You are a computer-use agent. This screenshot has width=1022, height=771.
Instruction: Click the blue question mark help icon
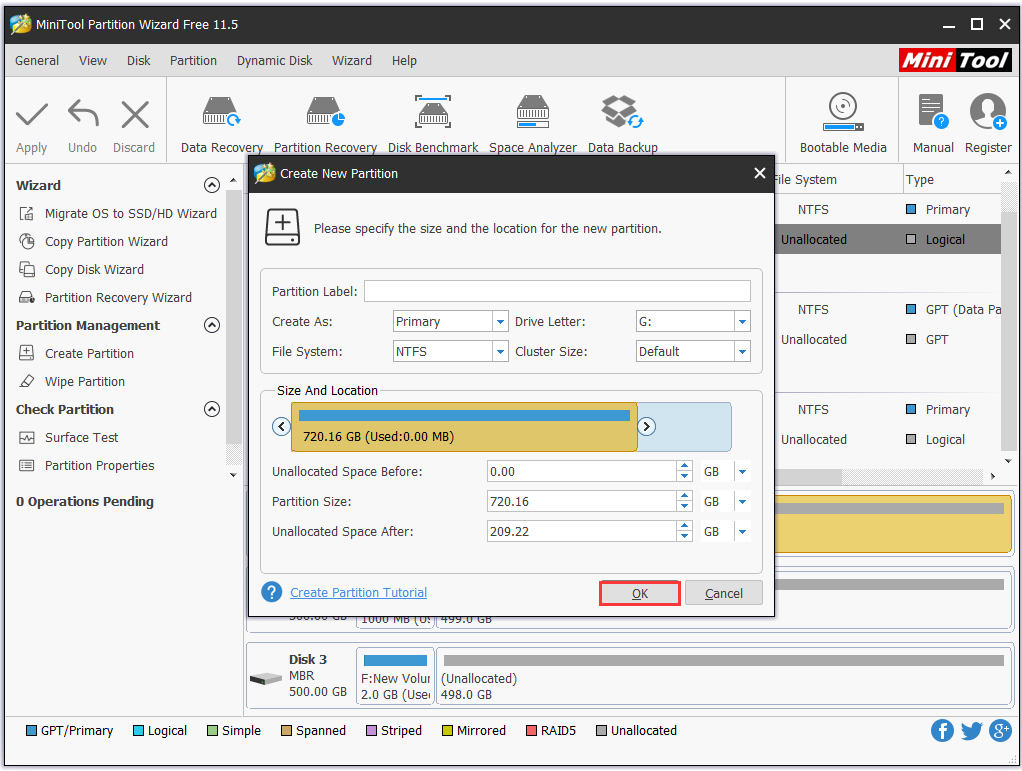(x=272, y=592)
